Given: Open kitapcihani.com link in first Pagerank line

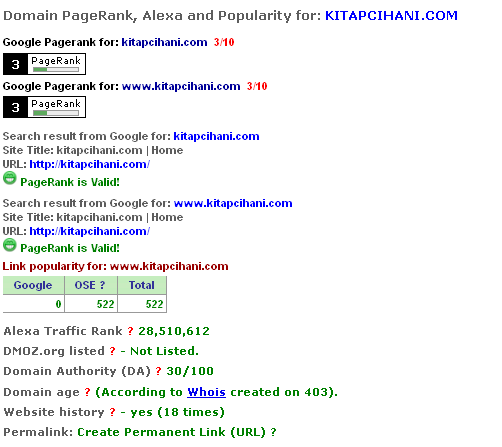Looking at the screenshot, I should tap(164, 42).
